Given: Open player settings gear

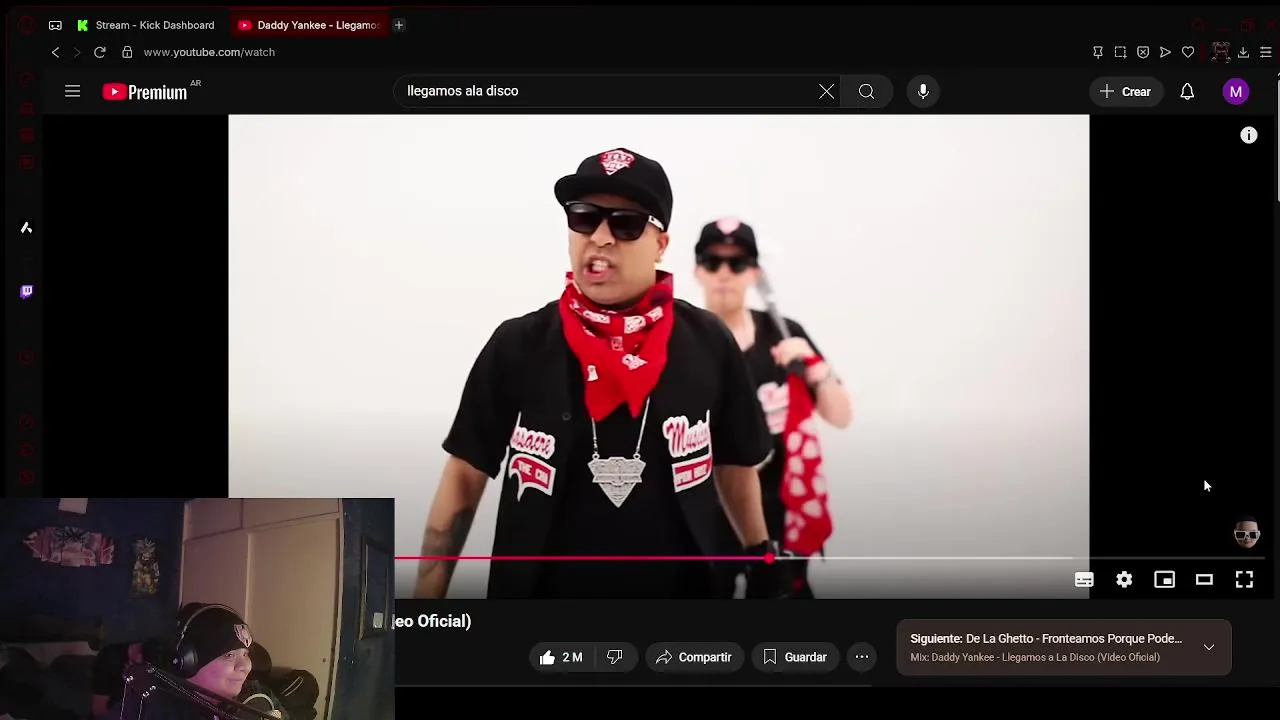Looking at the screenshot, I should pos(1124,580).
